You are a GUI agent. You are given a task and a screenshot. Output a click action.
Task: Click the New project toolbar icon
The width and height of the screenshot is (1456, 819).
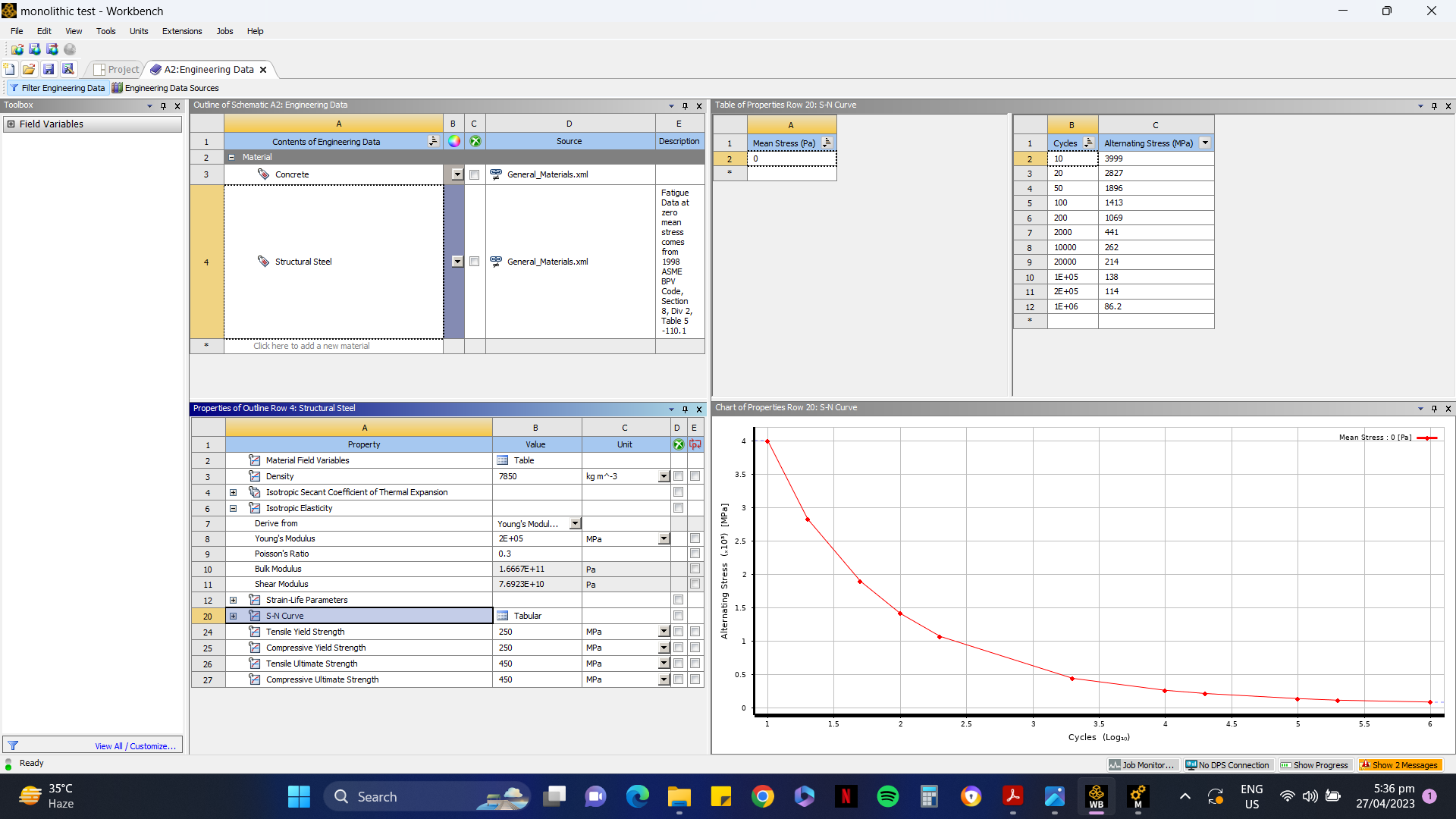[10, 69]
